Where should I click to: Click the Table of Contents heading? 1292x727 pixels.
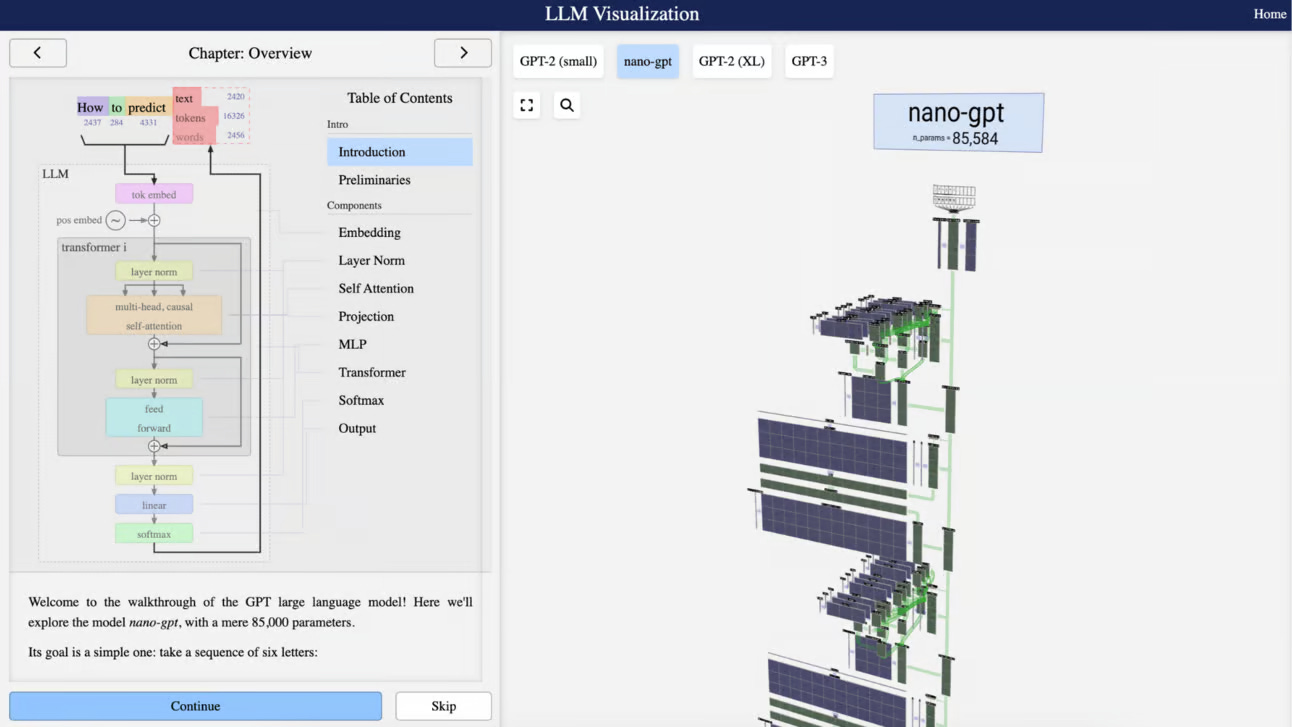(400, 98)
